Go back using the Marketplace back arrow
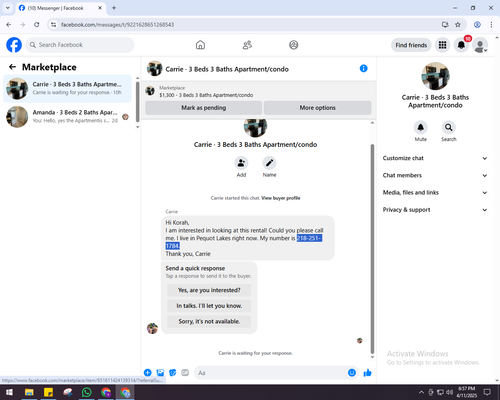500x400 pixels. [x=12, y=67]
